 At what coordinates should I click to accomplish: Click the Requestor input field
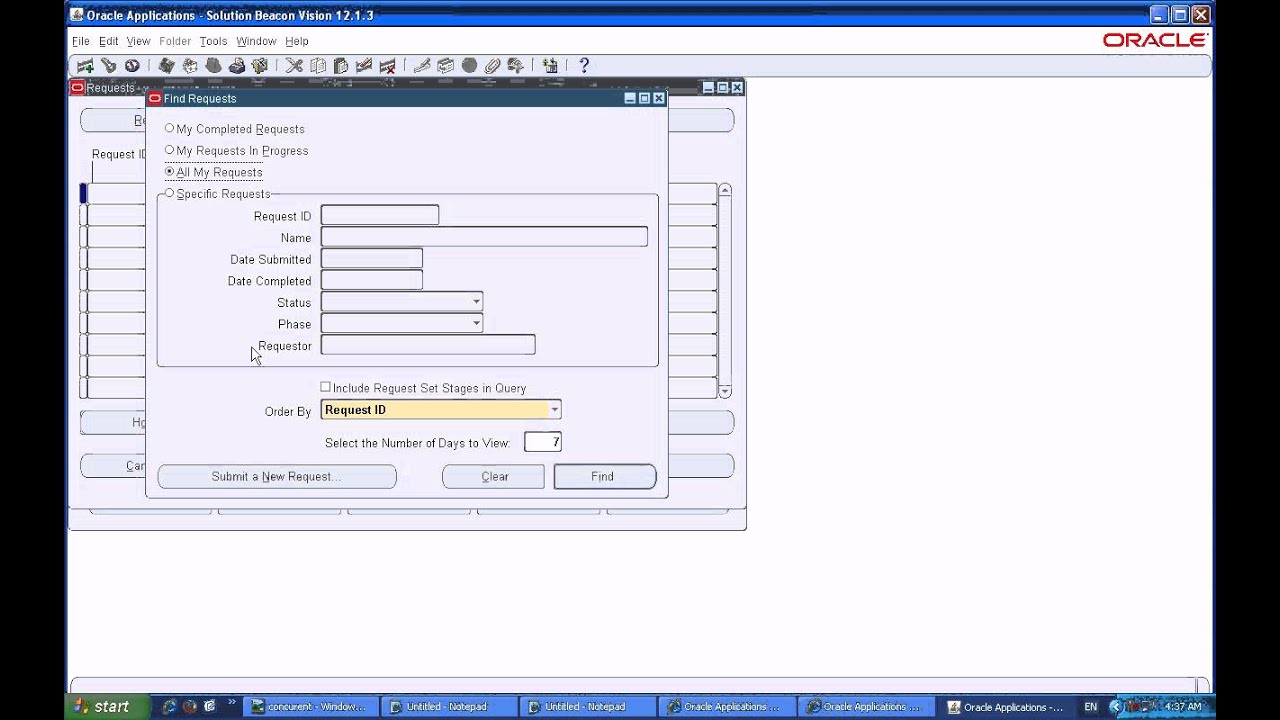(428, 345)
